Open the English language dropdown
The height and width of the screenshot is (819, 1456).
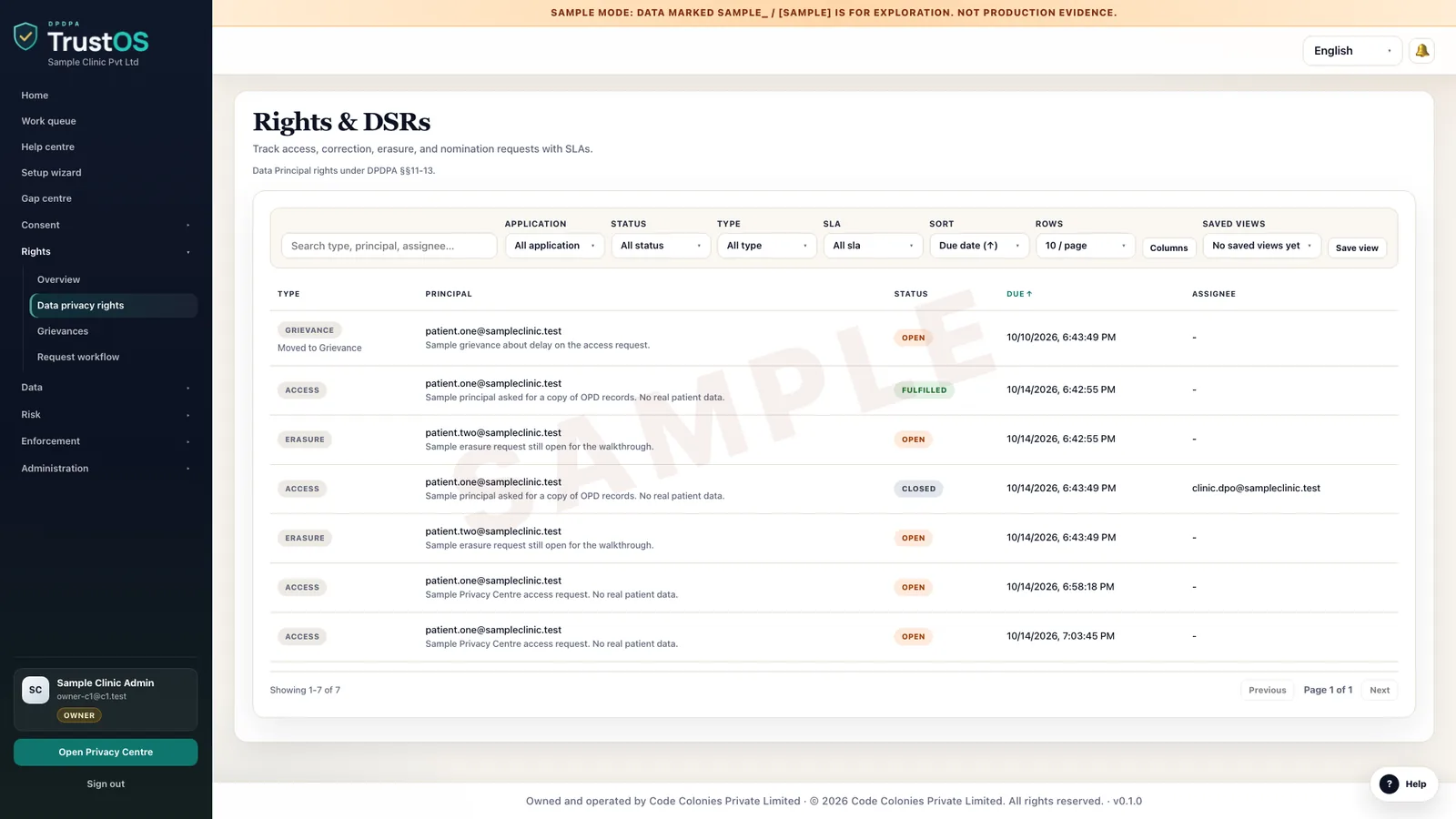1352,51
